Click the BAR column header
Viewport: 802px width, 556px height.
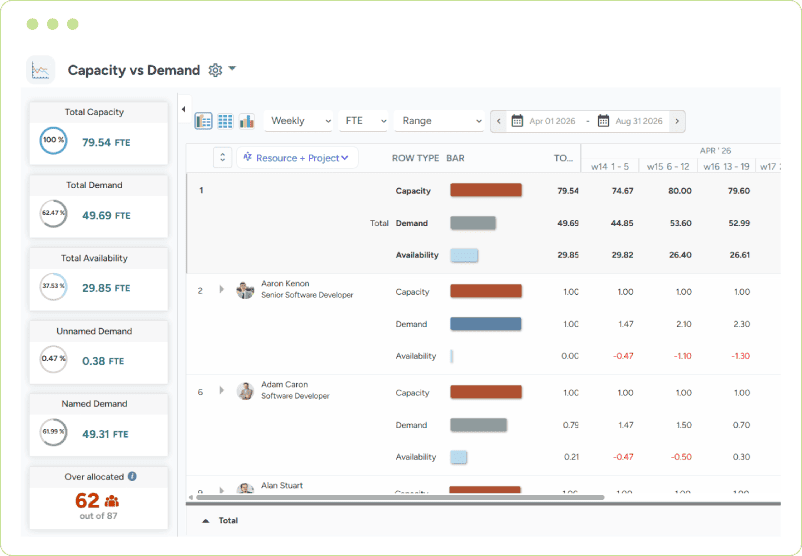[x=455, y=158]
